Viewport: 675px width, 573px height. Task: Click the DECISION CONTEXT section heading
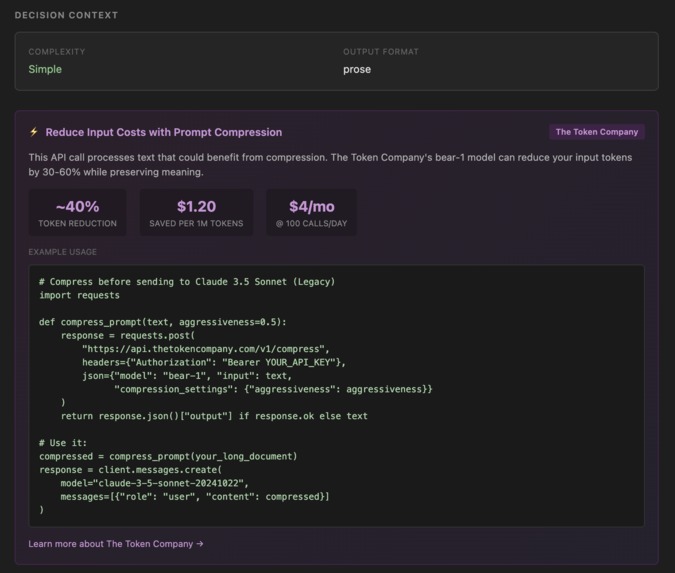pos(66,15)
